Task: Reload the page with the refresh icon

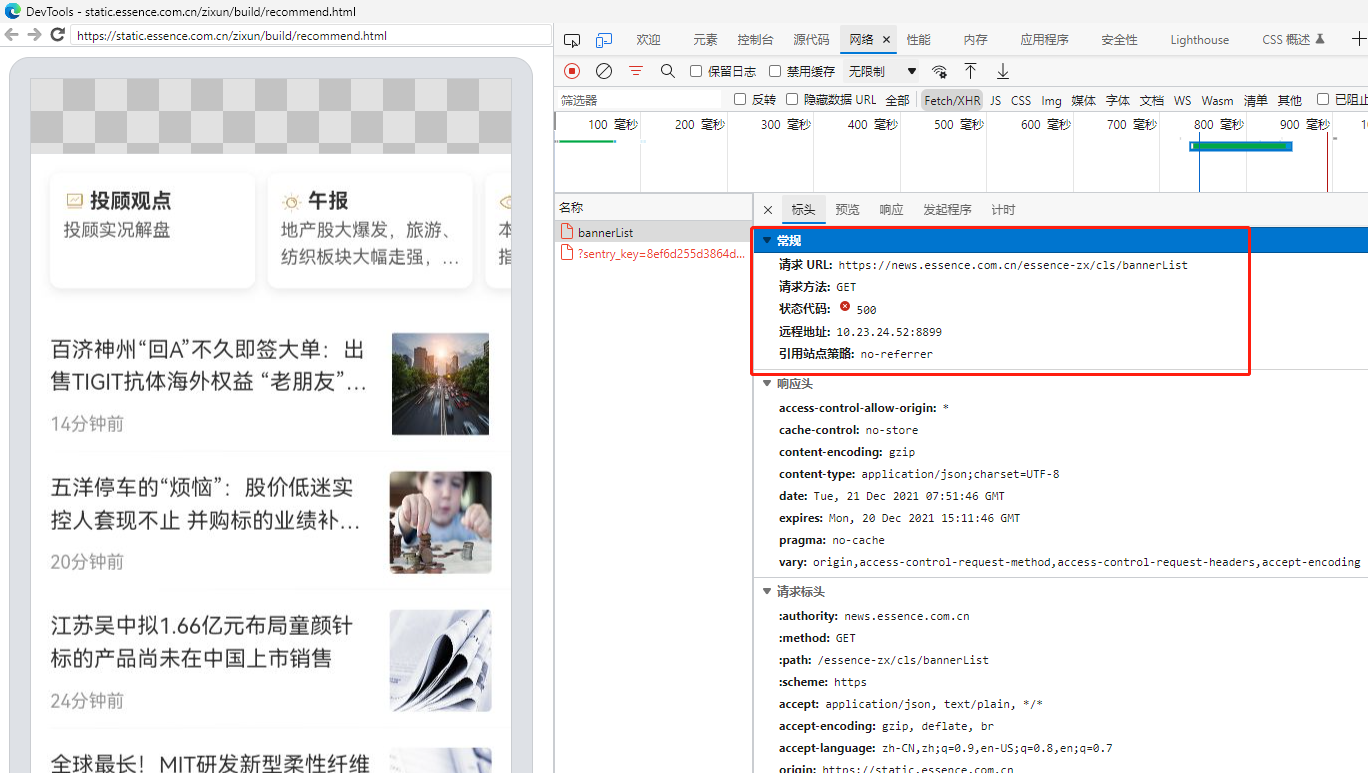Action: point(57,35)
